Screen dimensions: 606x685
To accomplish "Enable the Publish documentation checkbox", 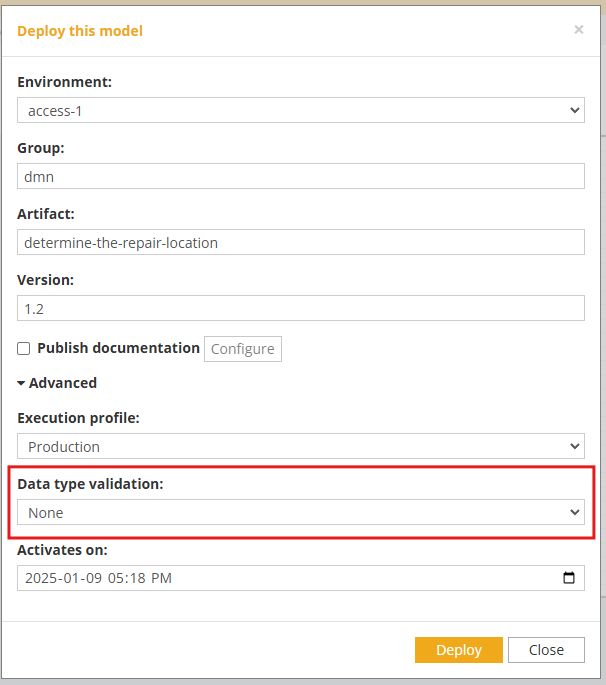I will pos(24,349).
